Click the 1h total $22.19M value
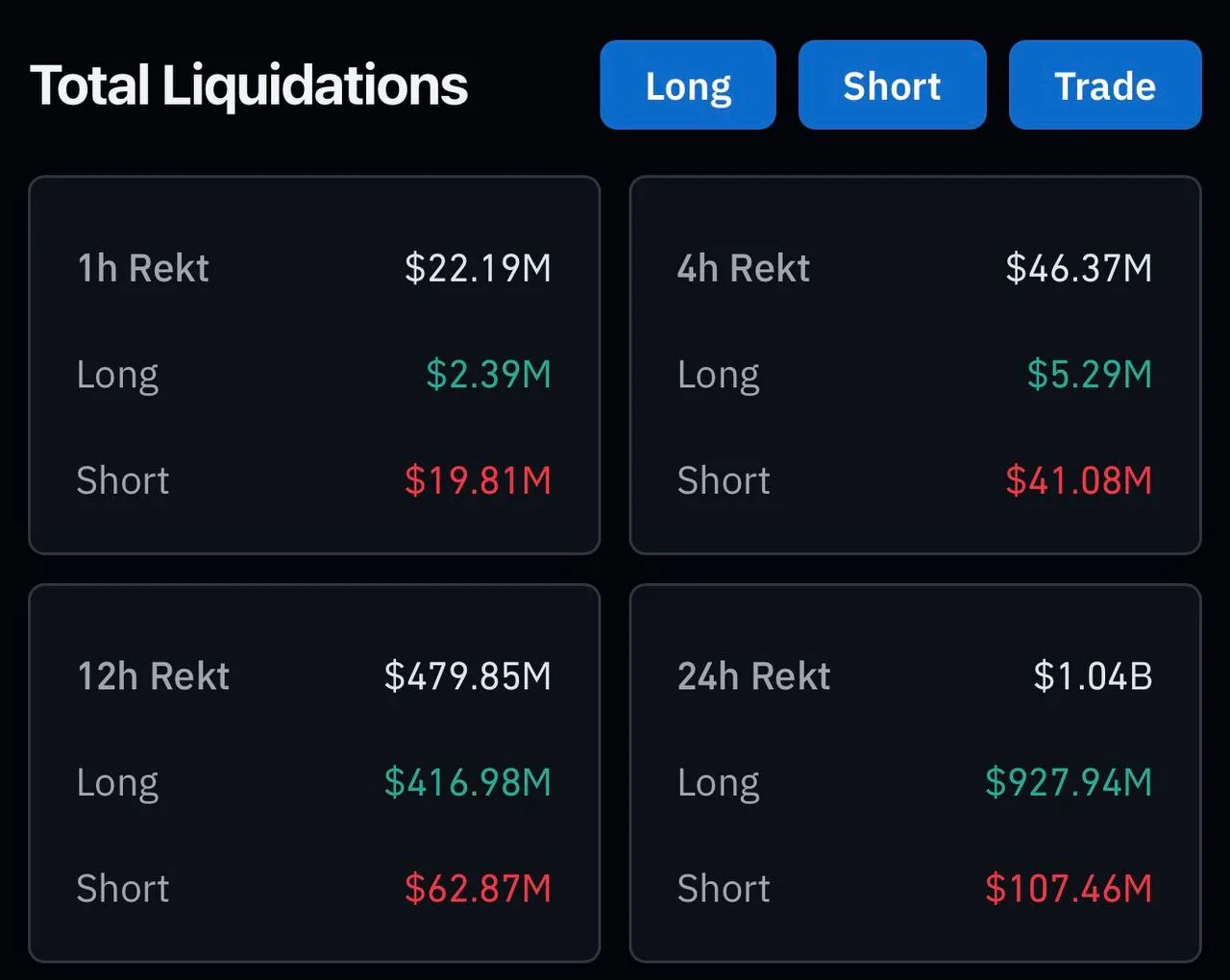 [478, 268]
